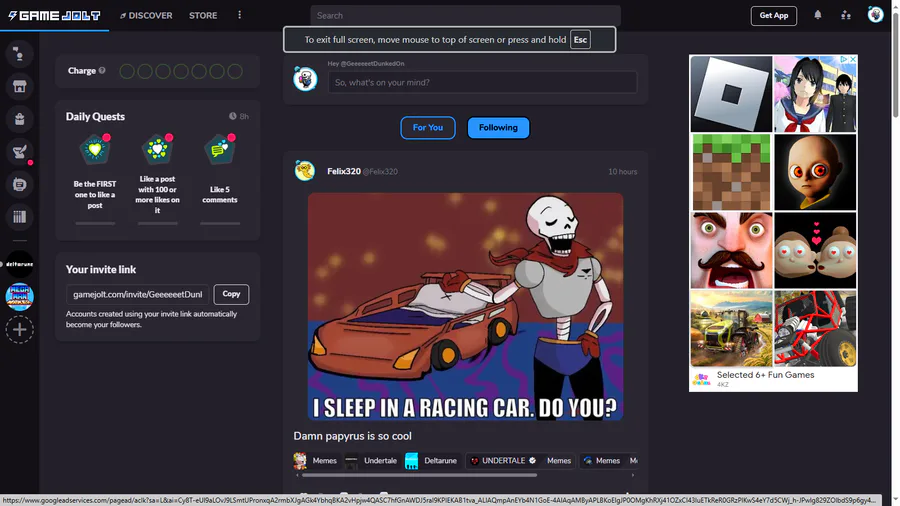Open the 'Like 5 comments' quest badge
The image size is (900, 506).
220,150
